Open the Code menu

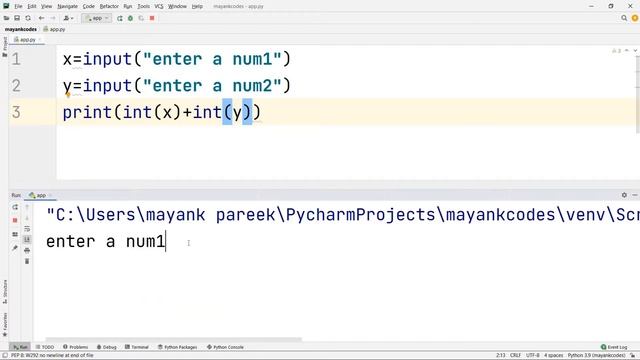tap(89, 6)
